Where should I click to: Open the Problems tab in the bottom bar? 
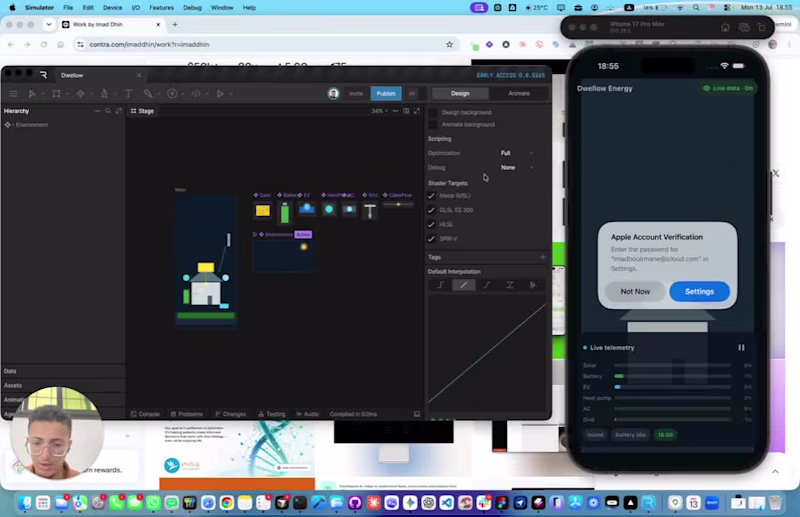click(187, 414)
